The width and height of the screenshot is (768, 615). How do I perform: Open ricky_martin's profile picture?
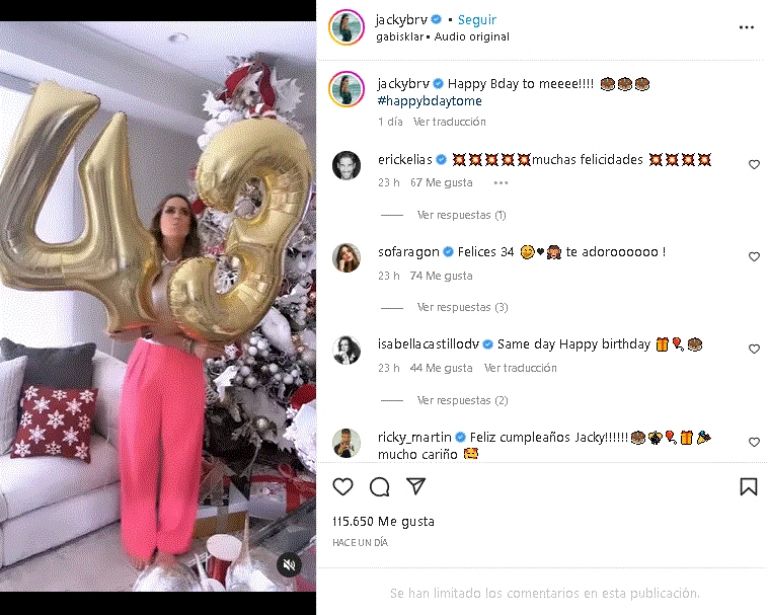coord(346,442)
